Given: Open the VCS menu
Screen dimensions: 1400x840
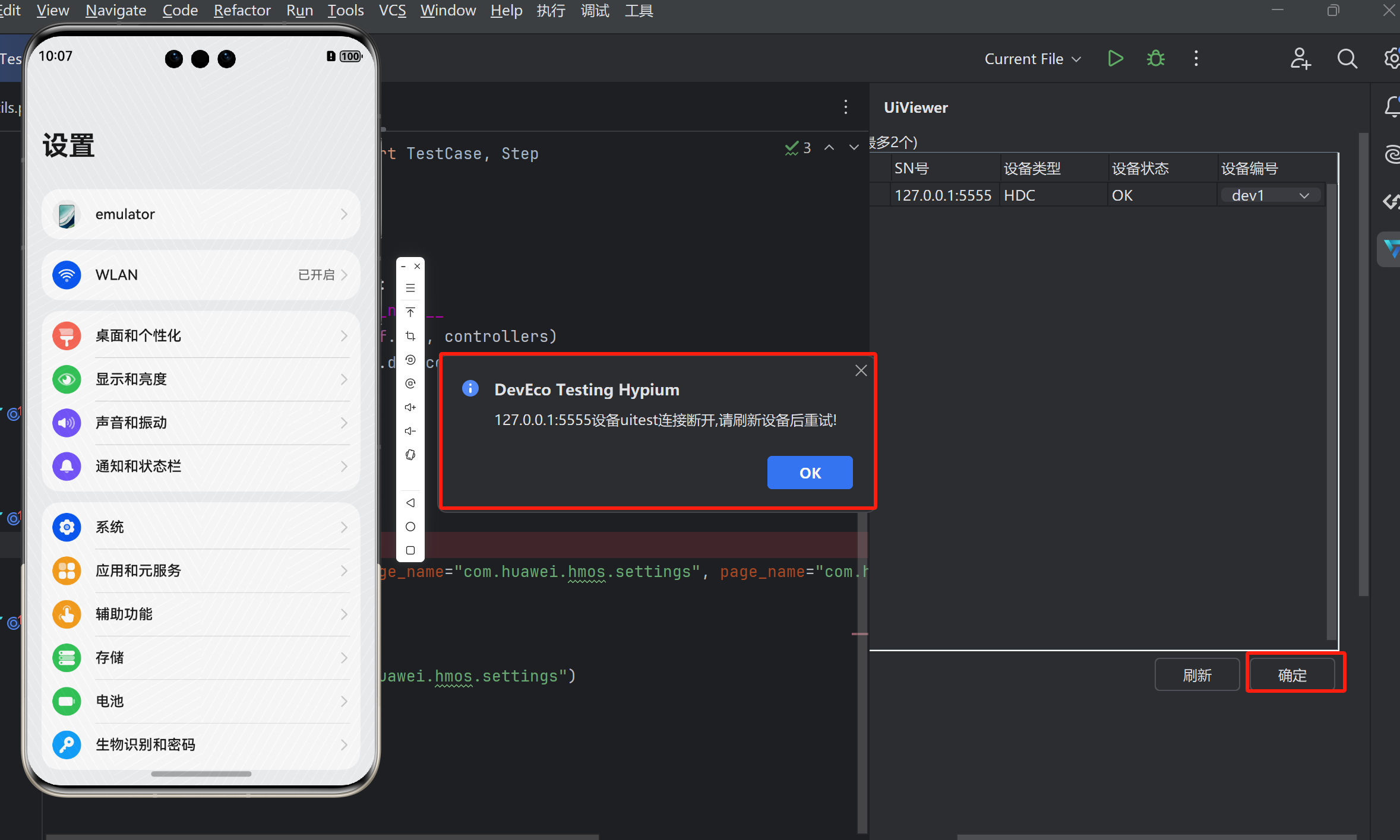Looking at the screenshot, I should tap(392, 10).
